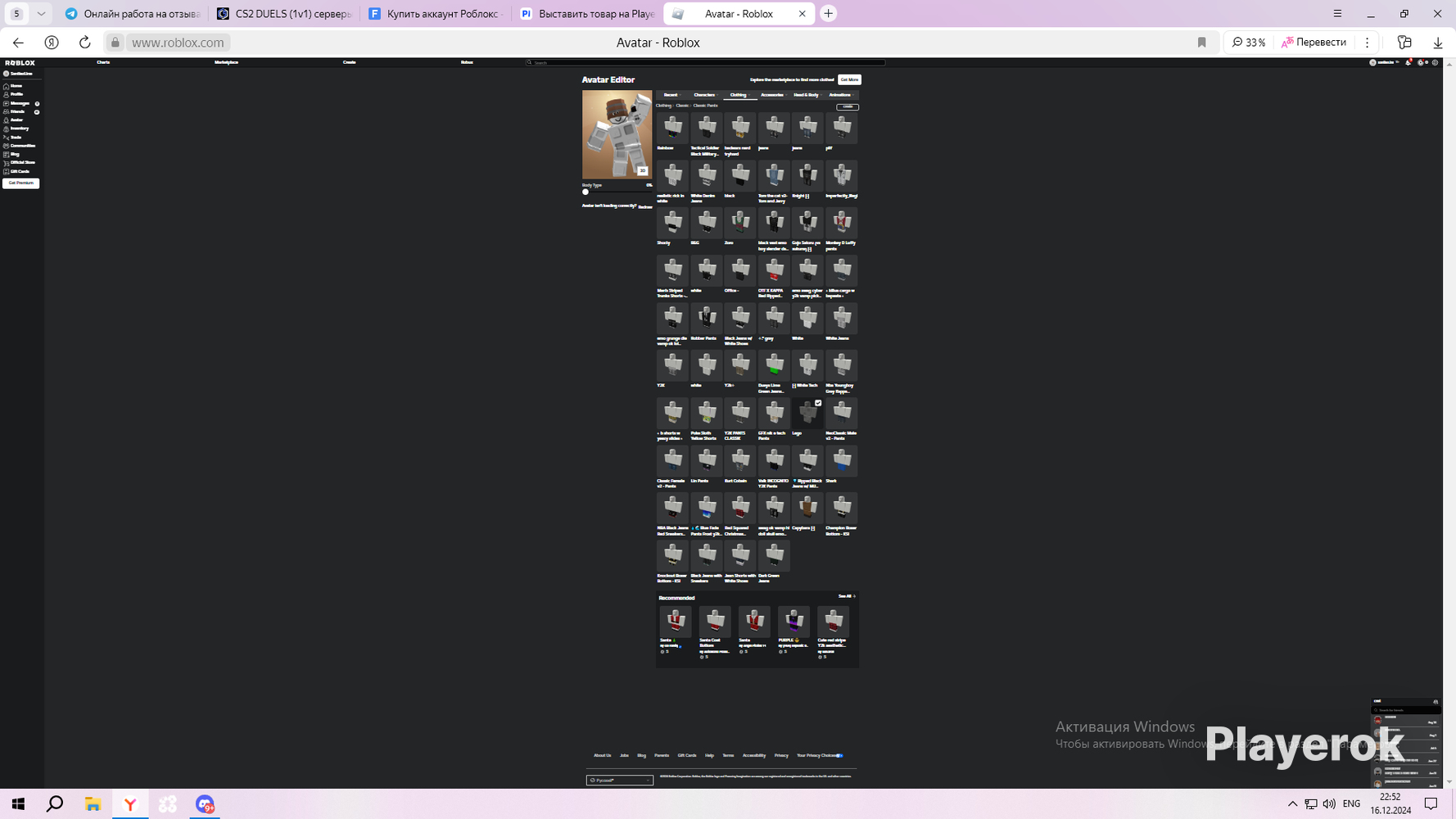Click the Classic breadcrumb link
1456x819 pixels.
pyautogui.click(x=682, y=106)
